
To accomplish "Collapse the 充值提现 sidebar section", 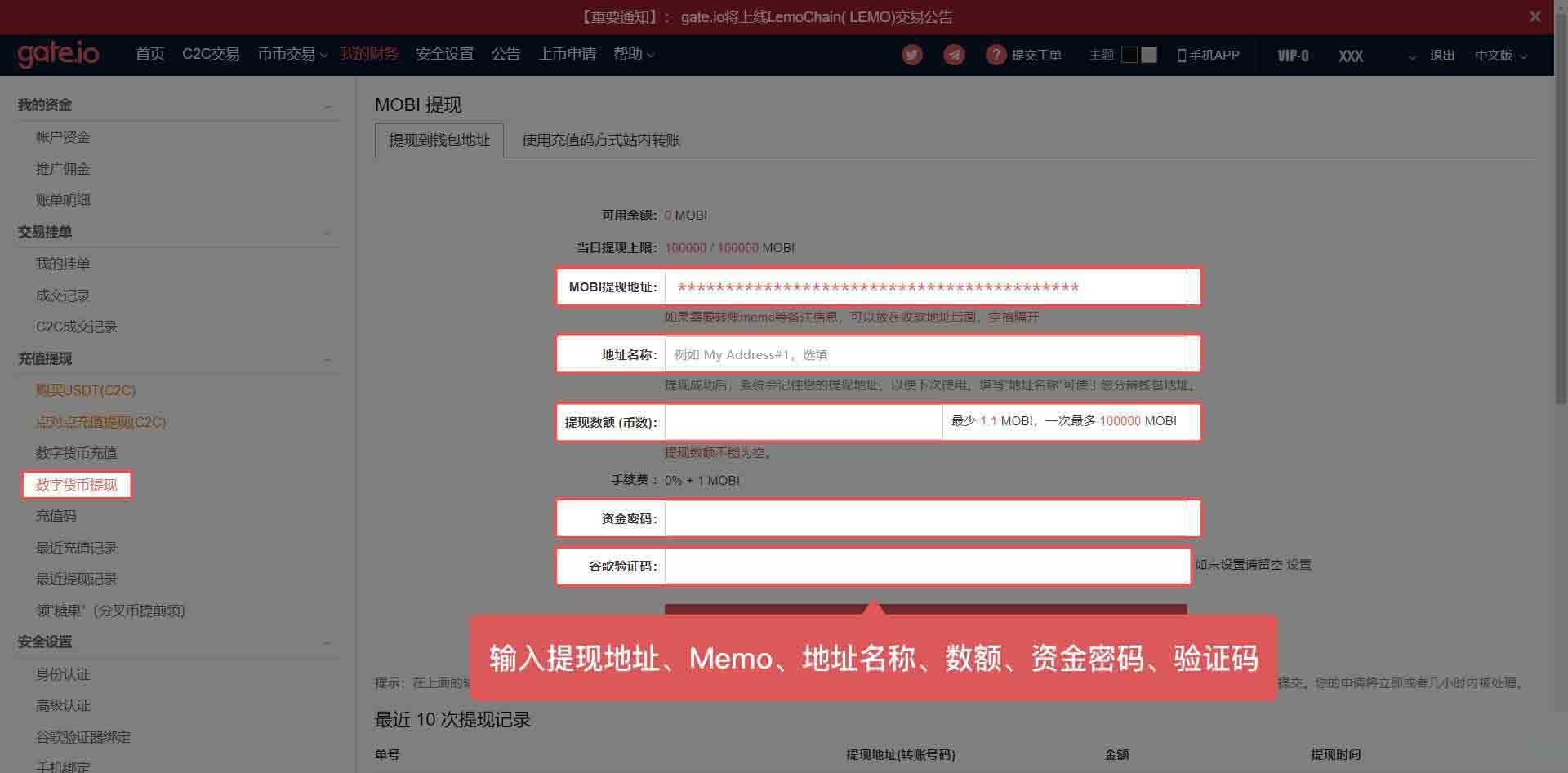I will point(327,359).
